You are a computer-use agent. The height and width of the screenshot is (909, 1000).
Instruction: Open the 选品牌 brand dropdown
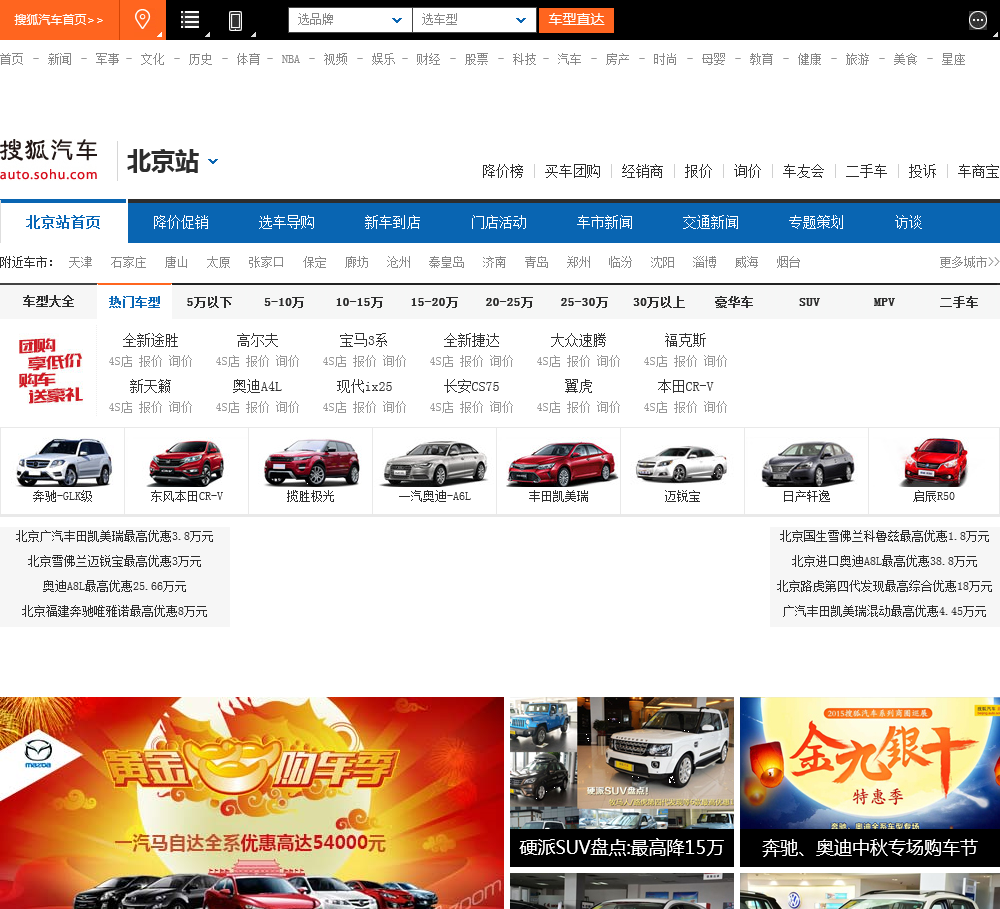pos(350,20)
